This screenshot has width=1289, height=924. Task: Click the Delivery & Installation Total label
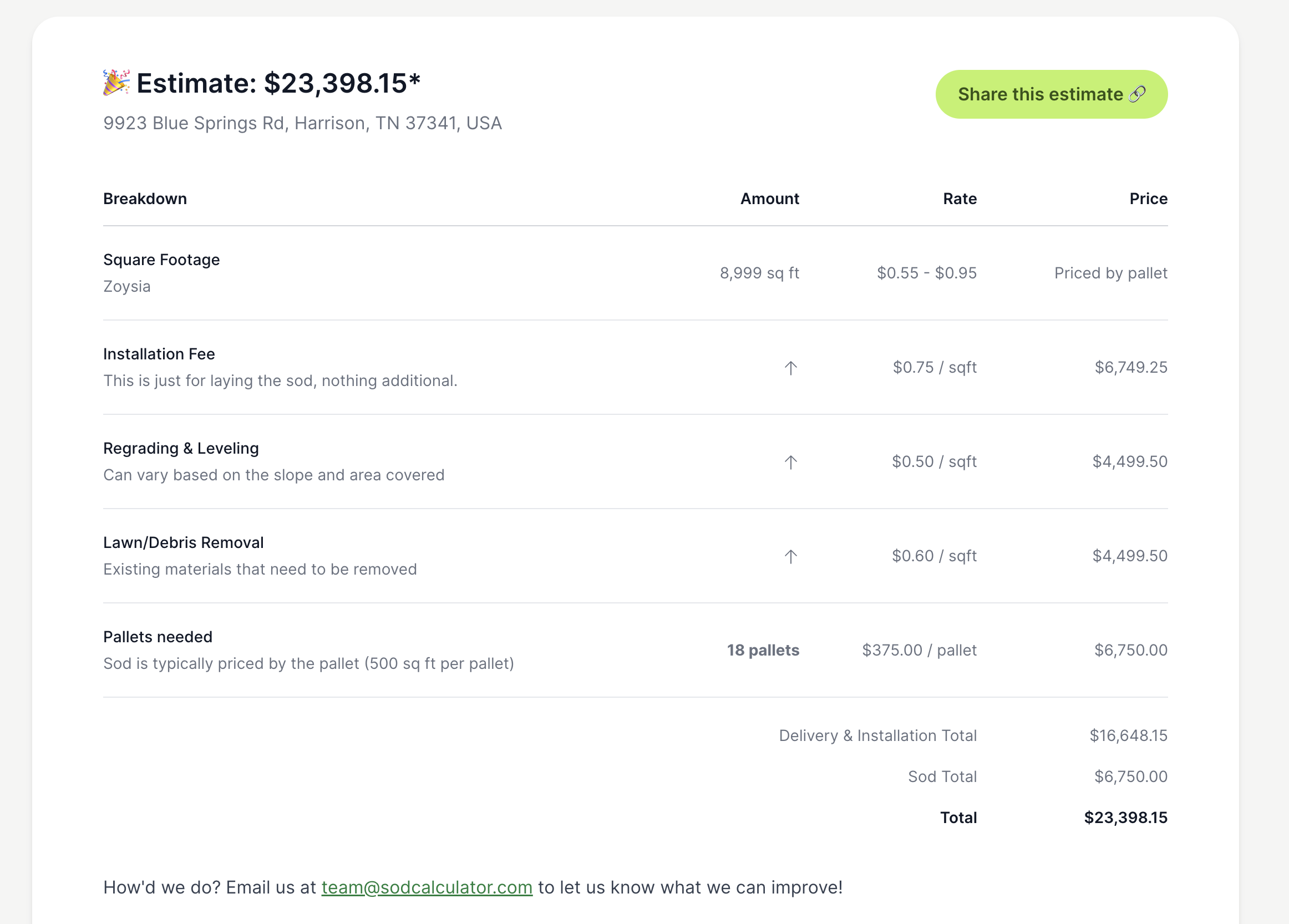pos(877,736)
